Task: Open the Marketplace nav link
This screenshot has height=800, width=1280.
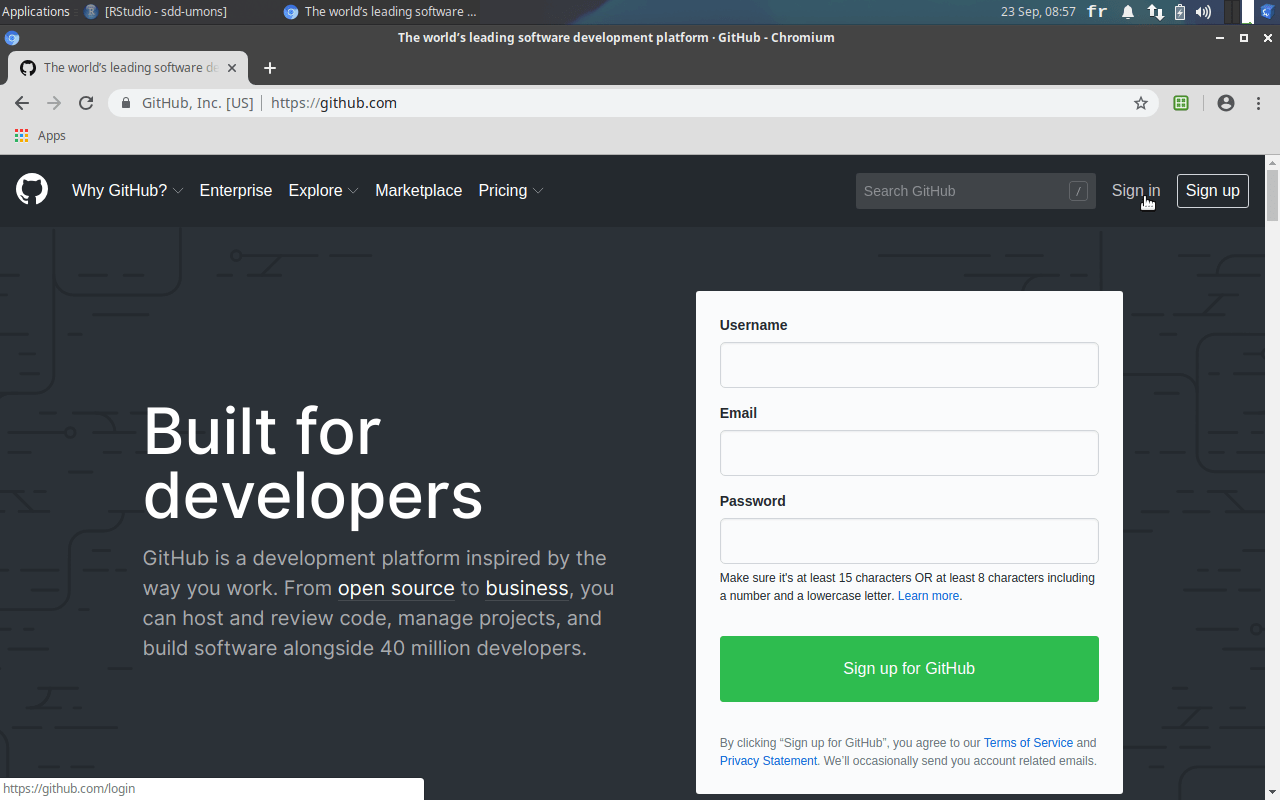Action: (x=418, y=190)
